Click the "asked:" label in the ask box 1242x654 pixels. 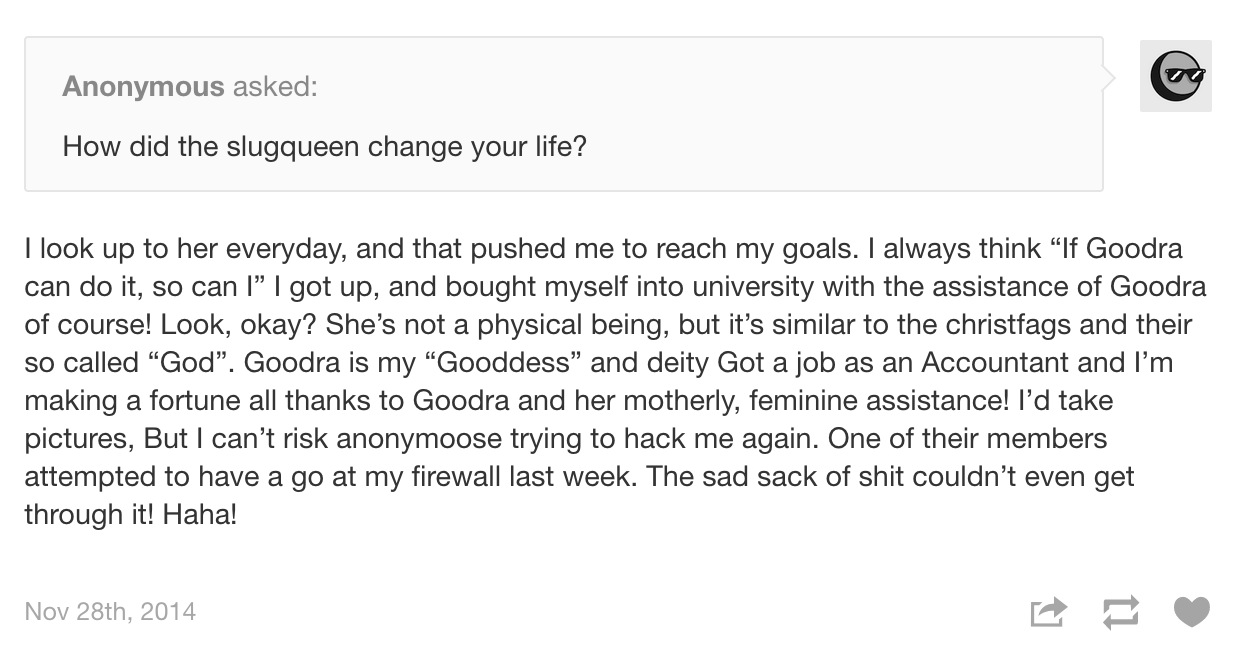click(275, 87)
